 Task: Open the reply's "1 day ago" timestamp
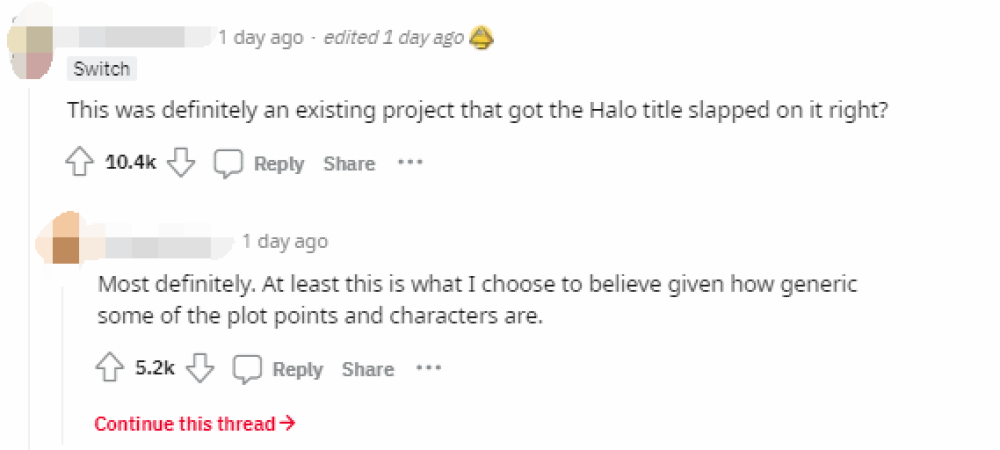(284, 241)
